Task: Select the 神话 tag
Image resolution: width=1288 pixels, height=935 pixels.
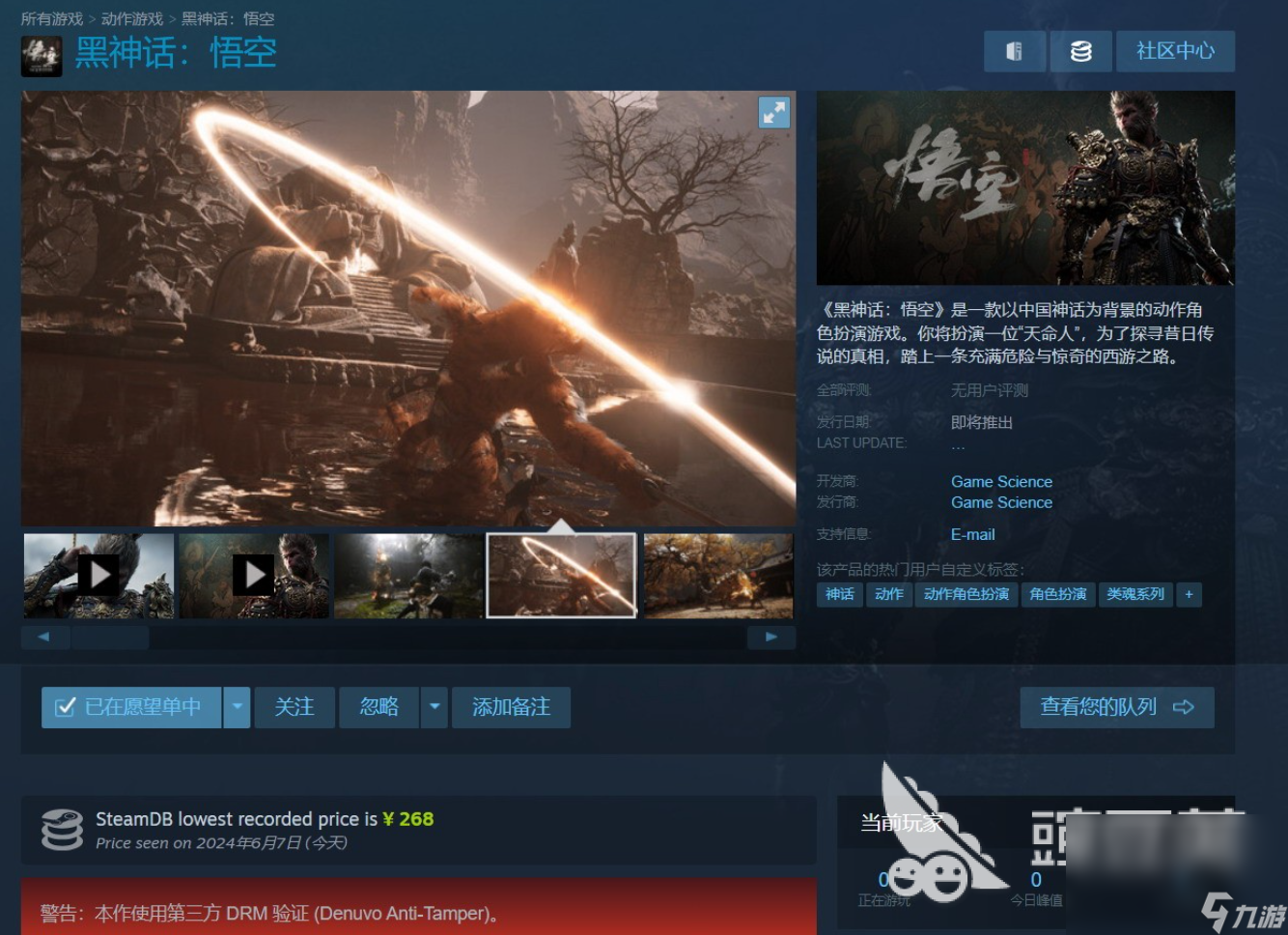Action: tap(839, 594)
